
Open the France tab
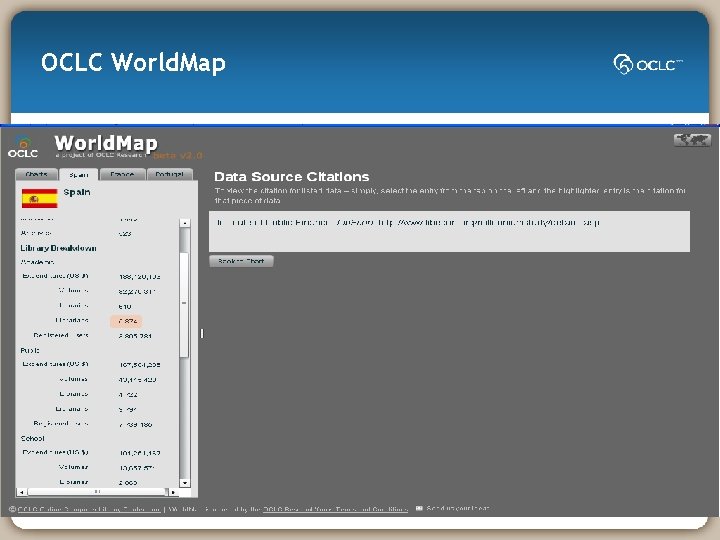click(x=122, y=174)
